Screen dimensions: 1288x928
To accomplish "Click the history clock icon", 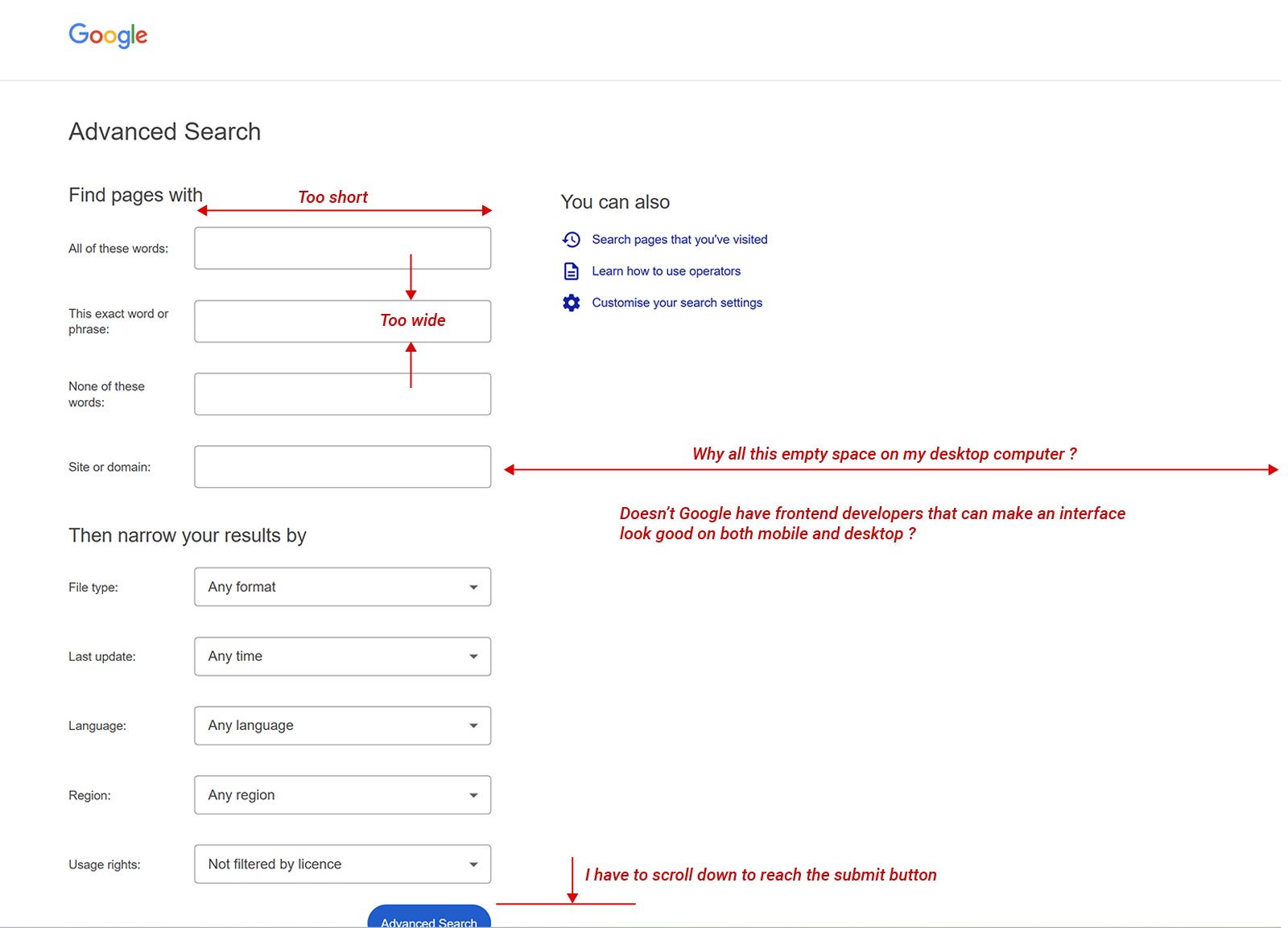I will tap(572, 239).
